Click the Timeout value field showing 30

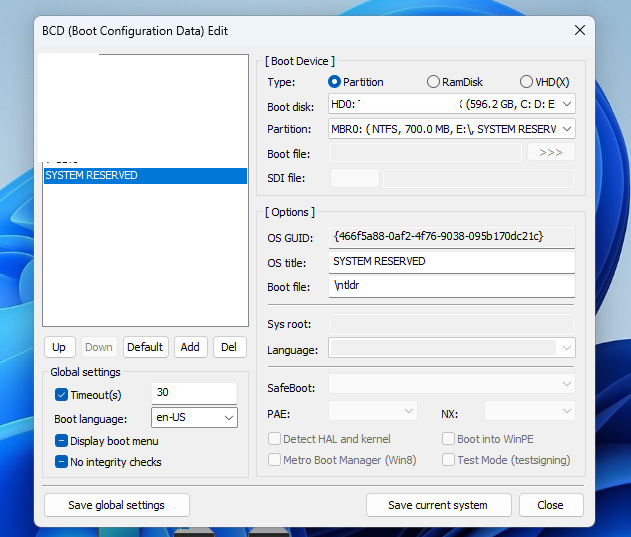(194, 392)
